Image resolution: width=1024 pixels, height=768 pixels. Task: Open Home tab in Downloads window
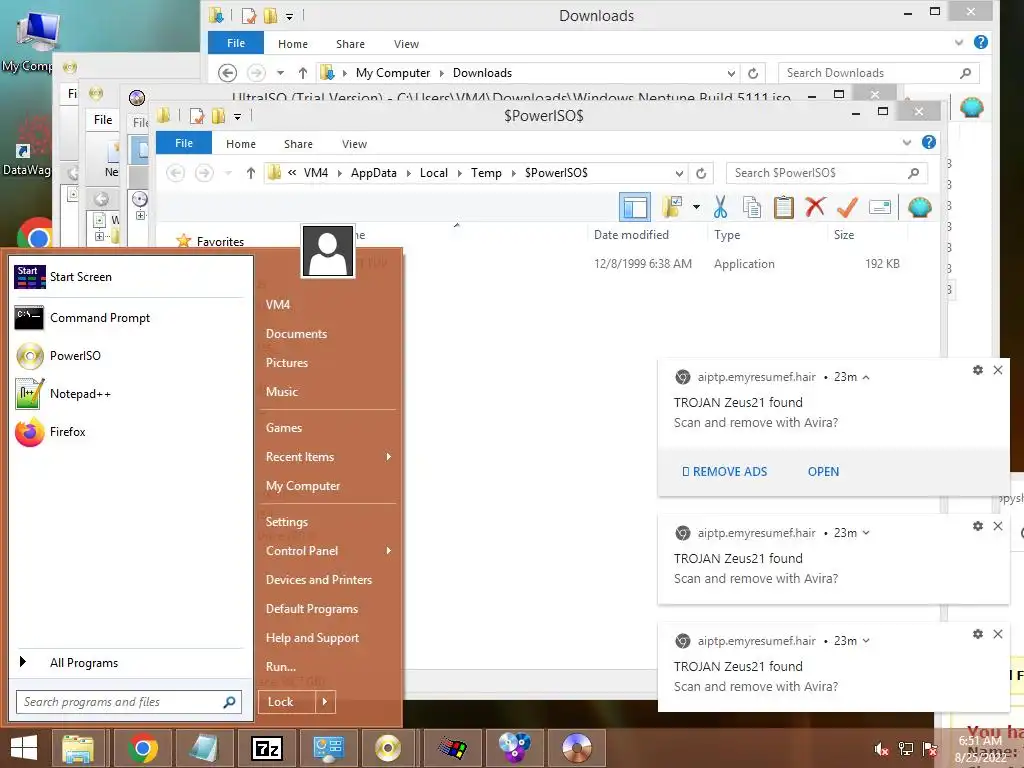[293, 44]
